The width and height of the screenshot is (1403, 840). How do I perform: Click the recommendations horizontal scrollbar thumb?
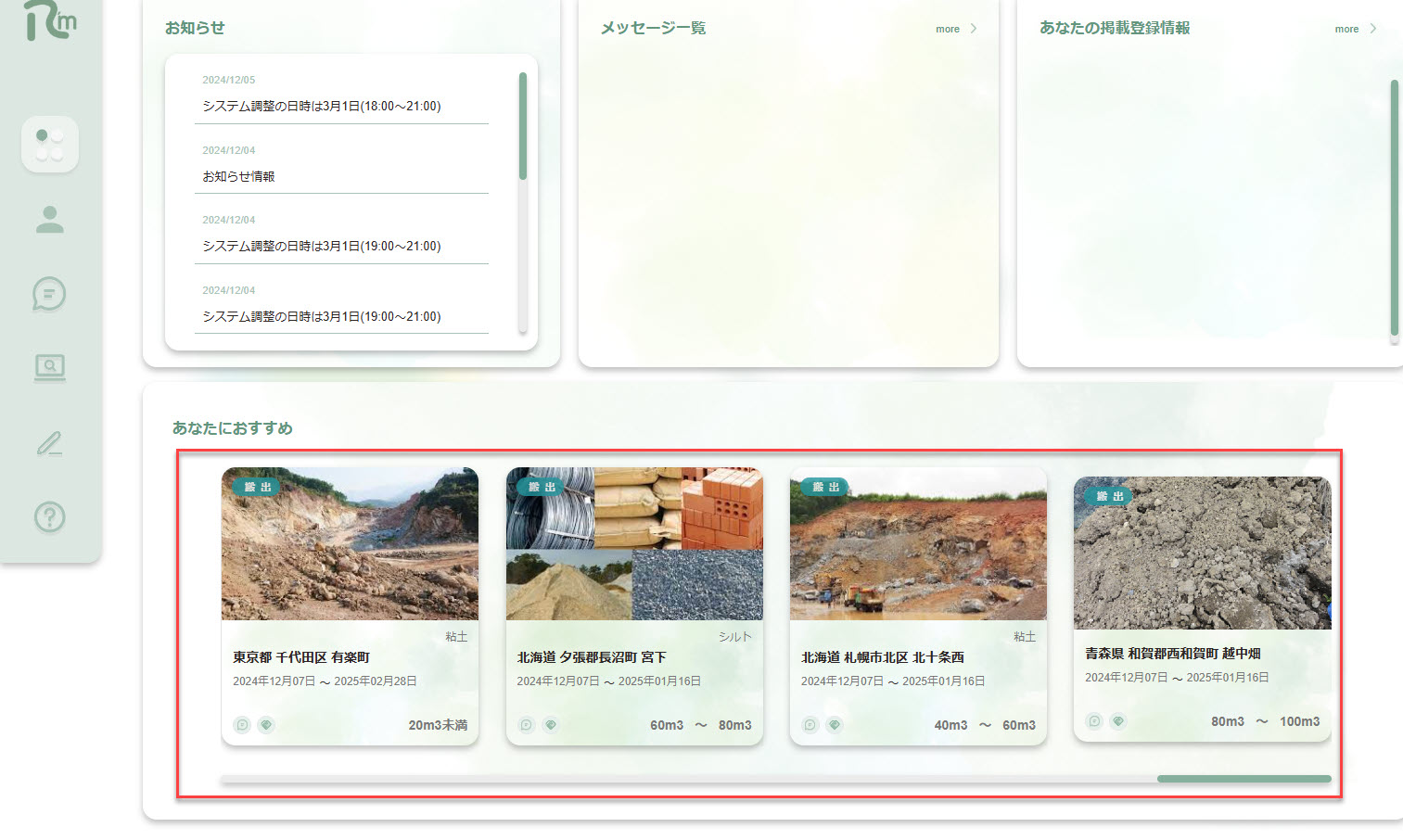pyautogui.click(x=1244, y=779)
